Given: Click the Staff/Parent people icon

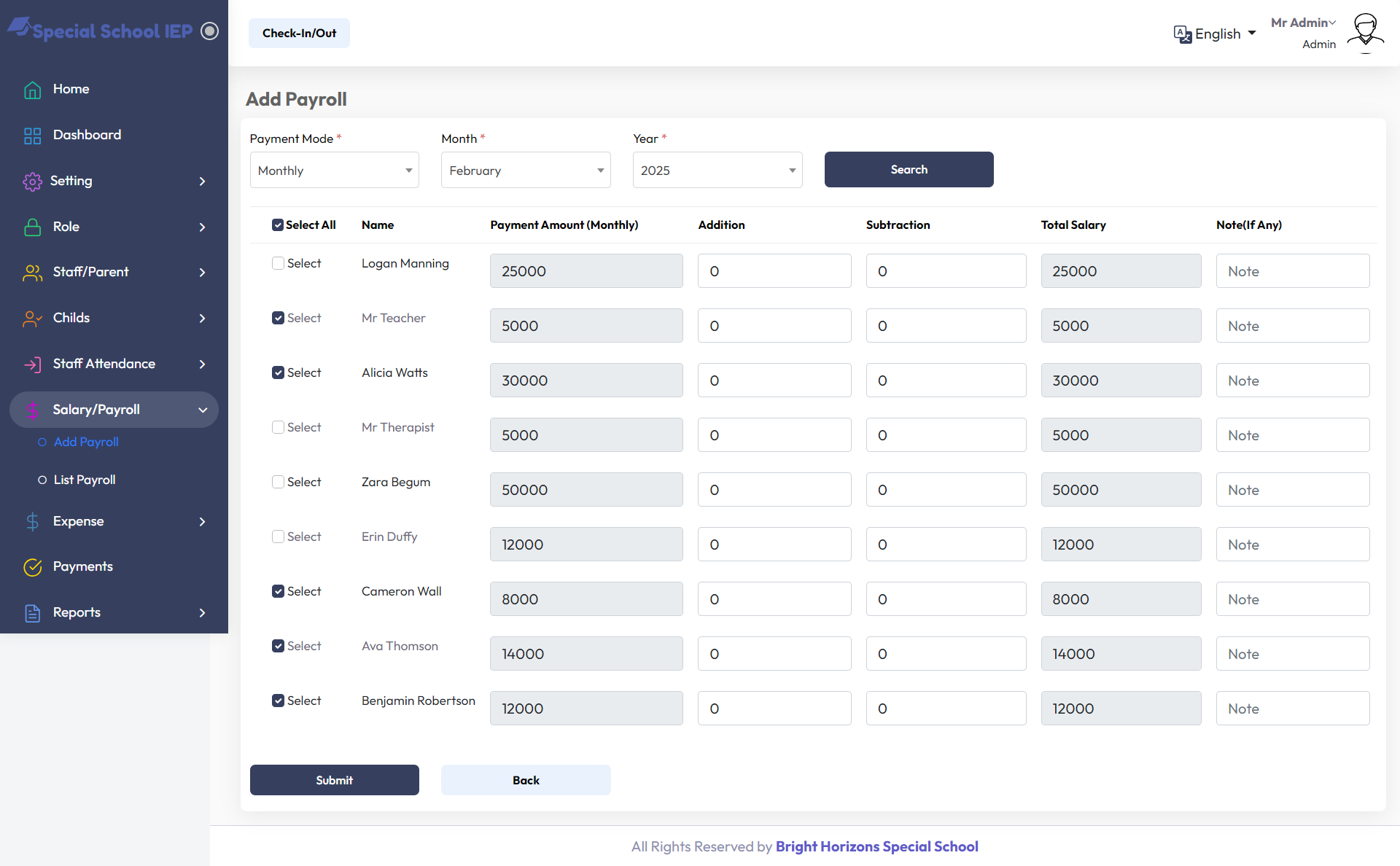Looking at the screenshot, I should [32, 272].
